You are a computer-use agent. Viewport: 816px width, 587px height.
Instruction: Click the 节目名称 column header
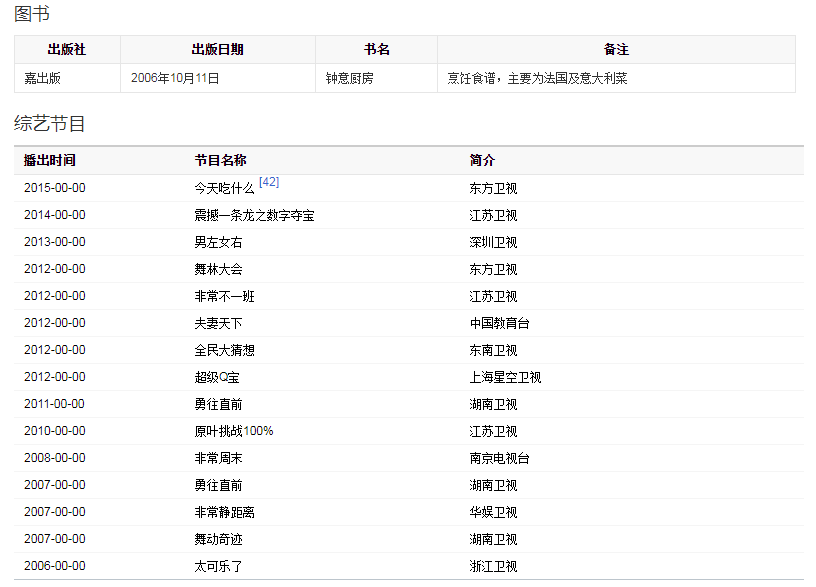[220, 160]
